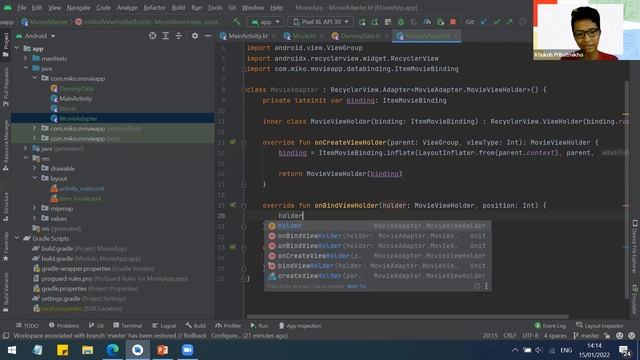Open the Terminal tool window
The image size is (640, 360).
tap(128, 326)
